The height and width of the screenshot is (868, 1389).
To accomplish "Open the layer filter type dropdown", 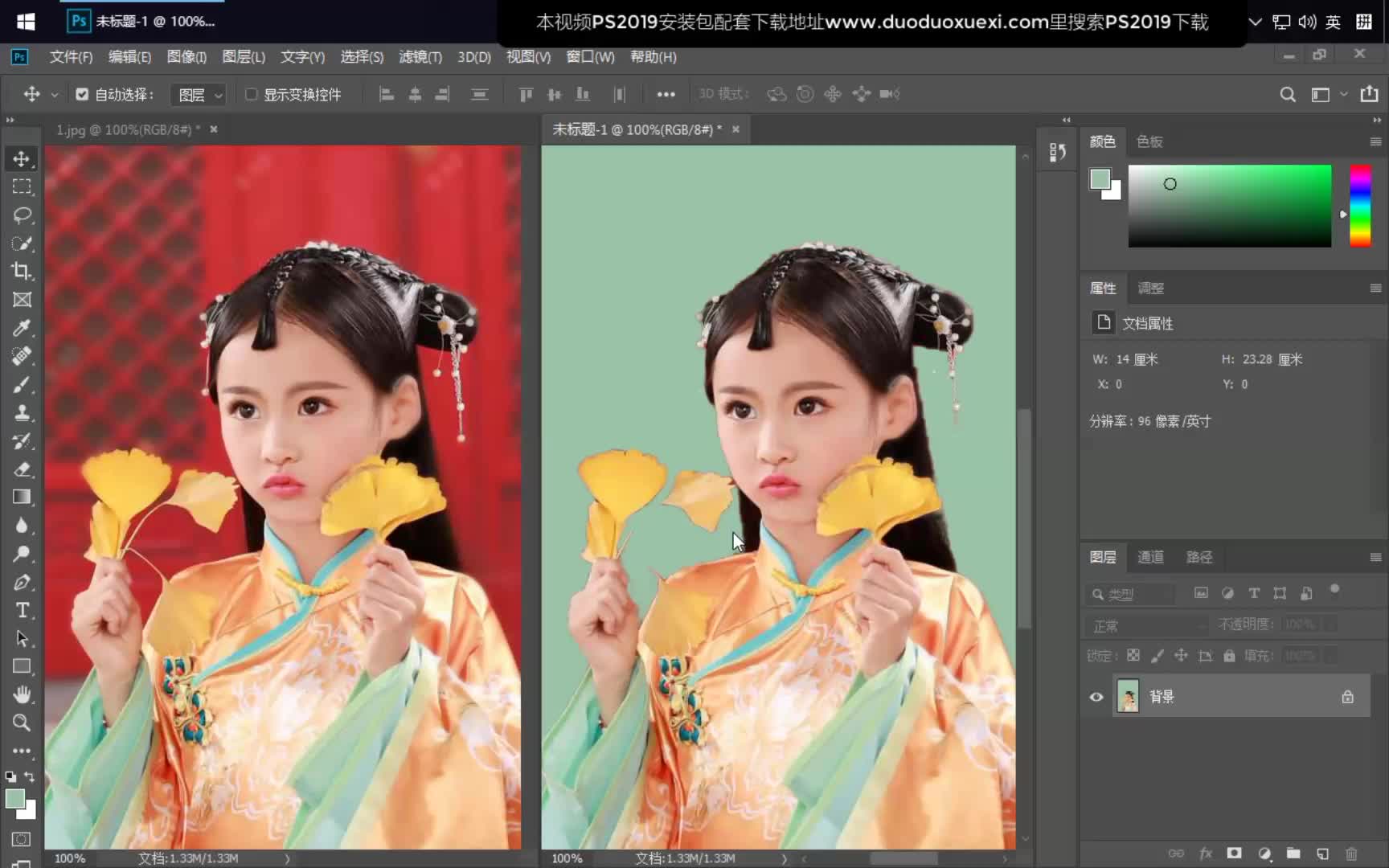I will pyautogui.click(x=1131, y=594).
